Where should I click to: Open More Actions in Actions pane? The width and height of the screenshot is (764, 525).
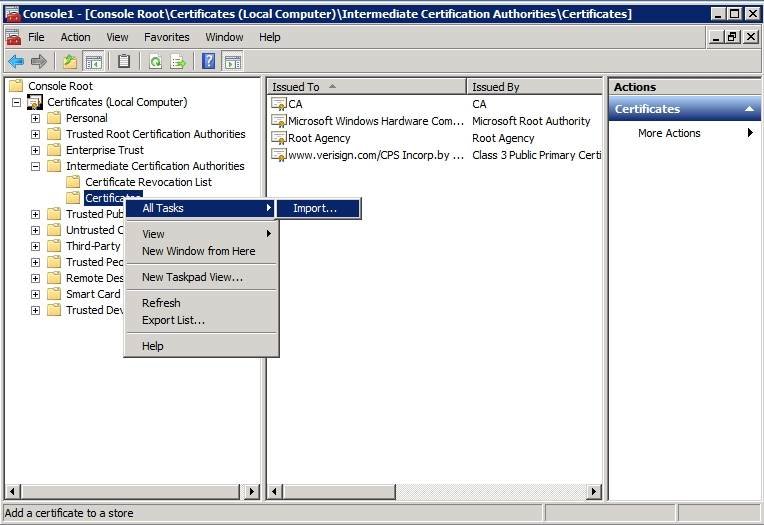tap(685, 133)
